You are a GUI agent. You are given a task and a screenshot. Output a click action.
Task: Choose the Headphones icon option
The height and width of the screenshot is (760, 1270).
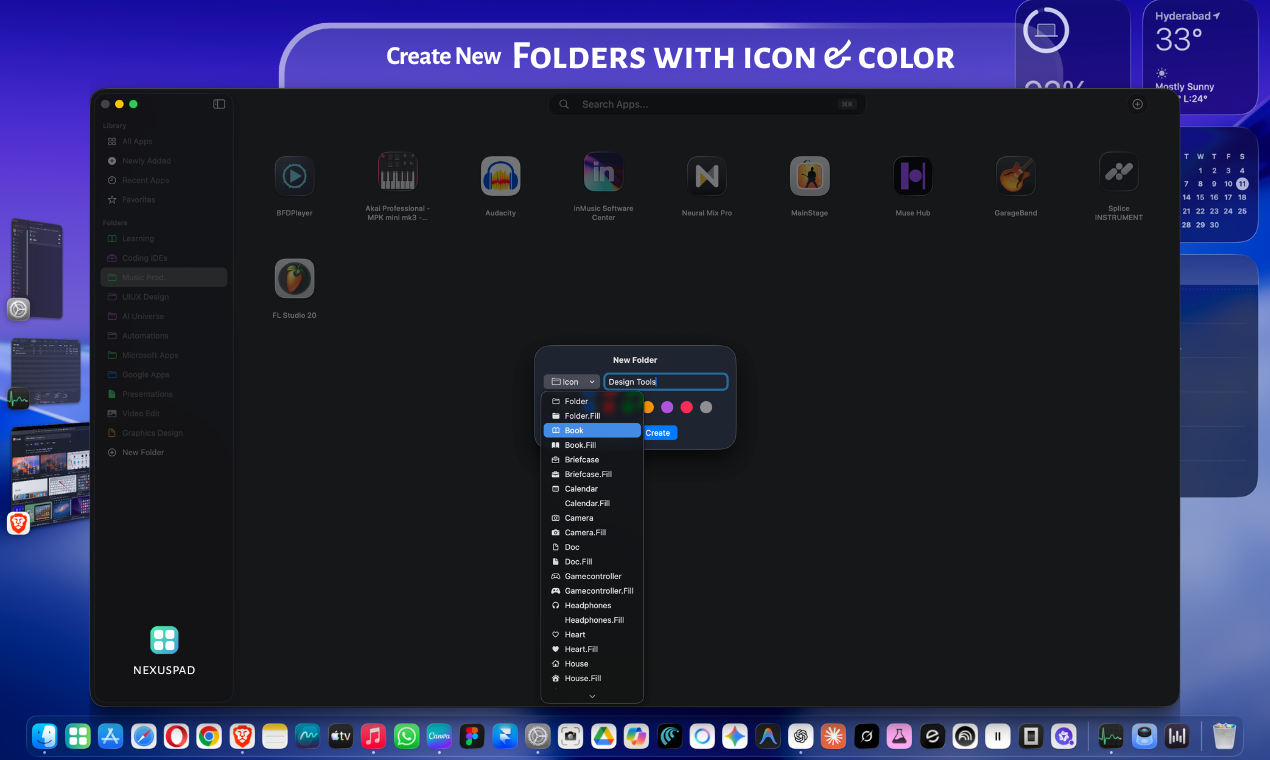tap(592, 605)
